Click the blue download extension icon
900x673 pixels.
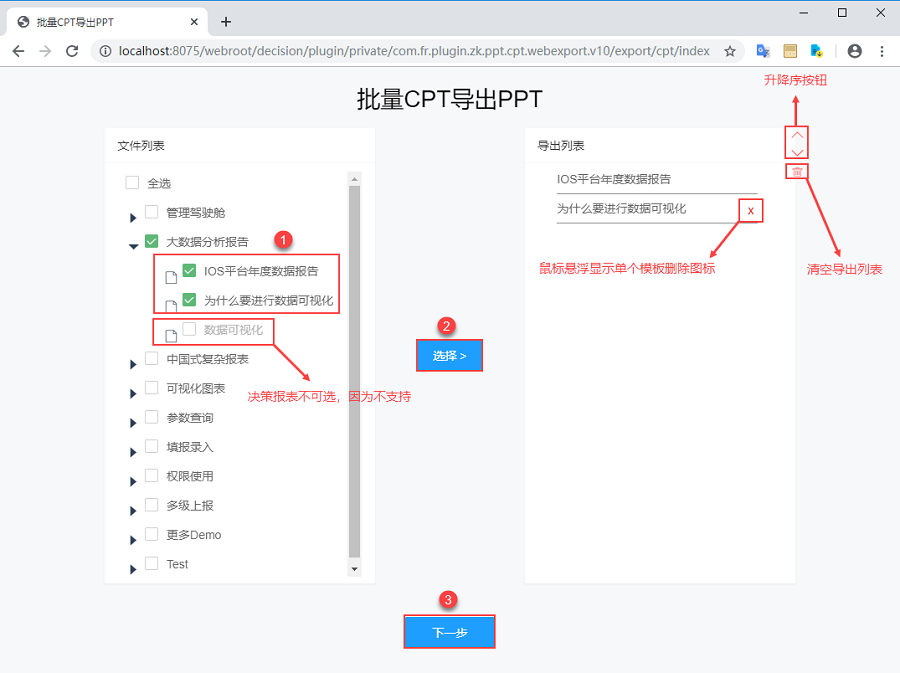(x=816, y=51)
